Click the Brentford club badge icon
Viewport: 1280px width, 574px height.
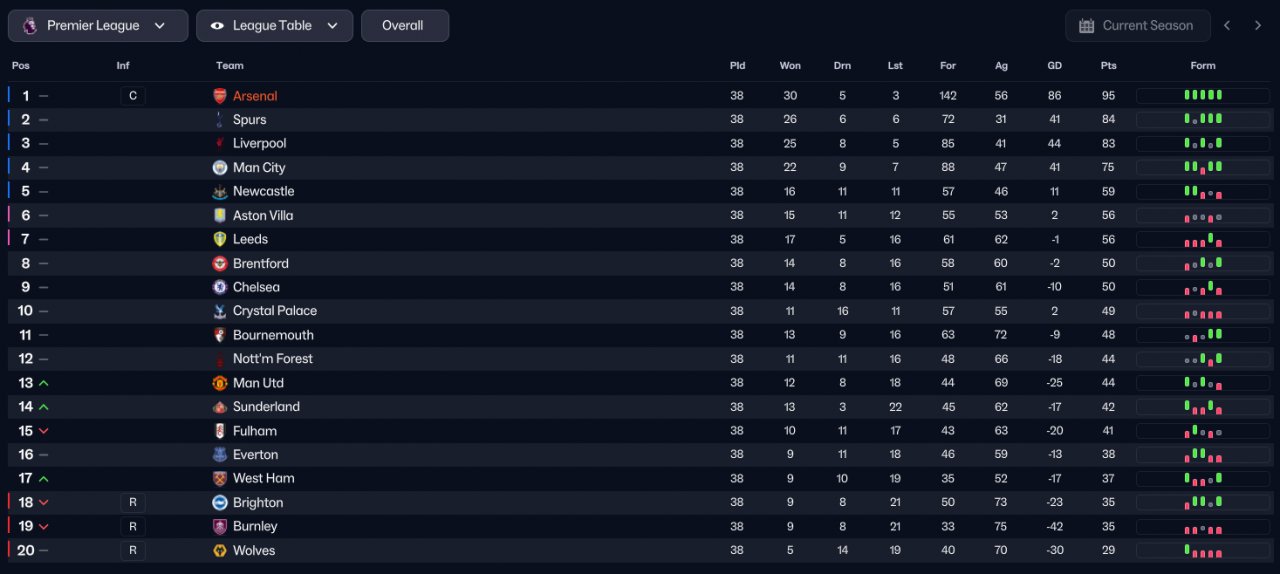[x=220, y=264]
